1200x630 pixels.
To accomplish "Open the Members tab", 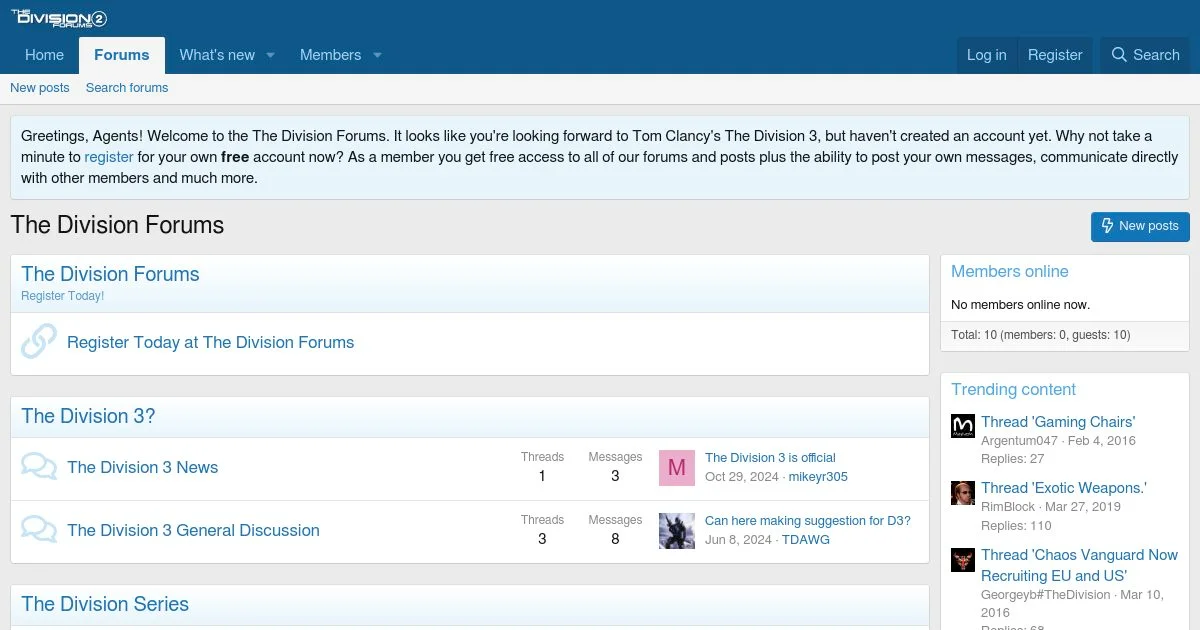I will tap(330, 55).
